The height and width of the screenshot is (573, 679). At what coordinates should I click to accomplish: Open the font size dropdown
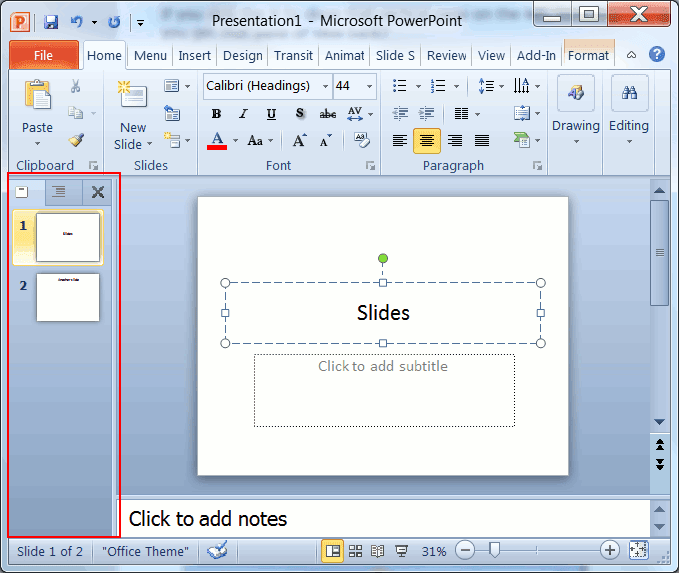pos(369,86)
